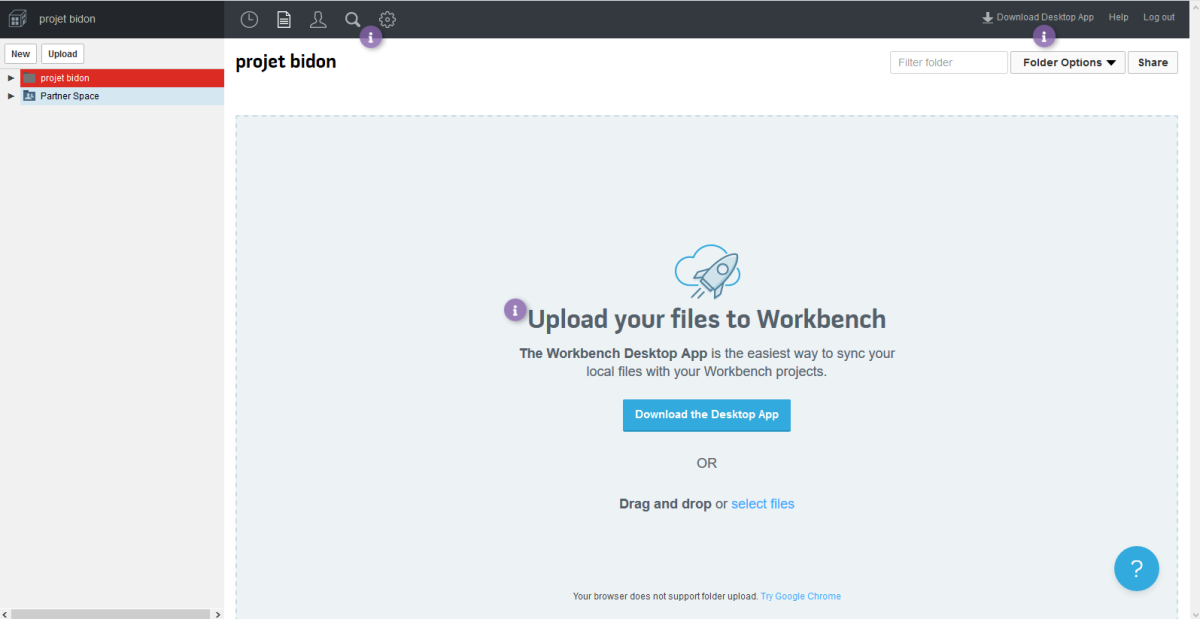
Task: Click the Partner Space folder icon
Action: point(29,96)
